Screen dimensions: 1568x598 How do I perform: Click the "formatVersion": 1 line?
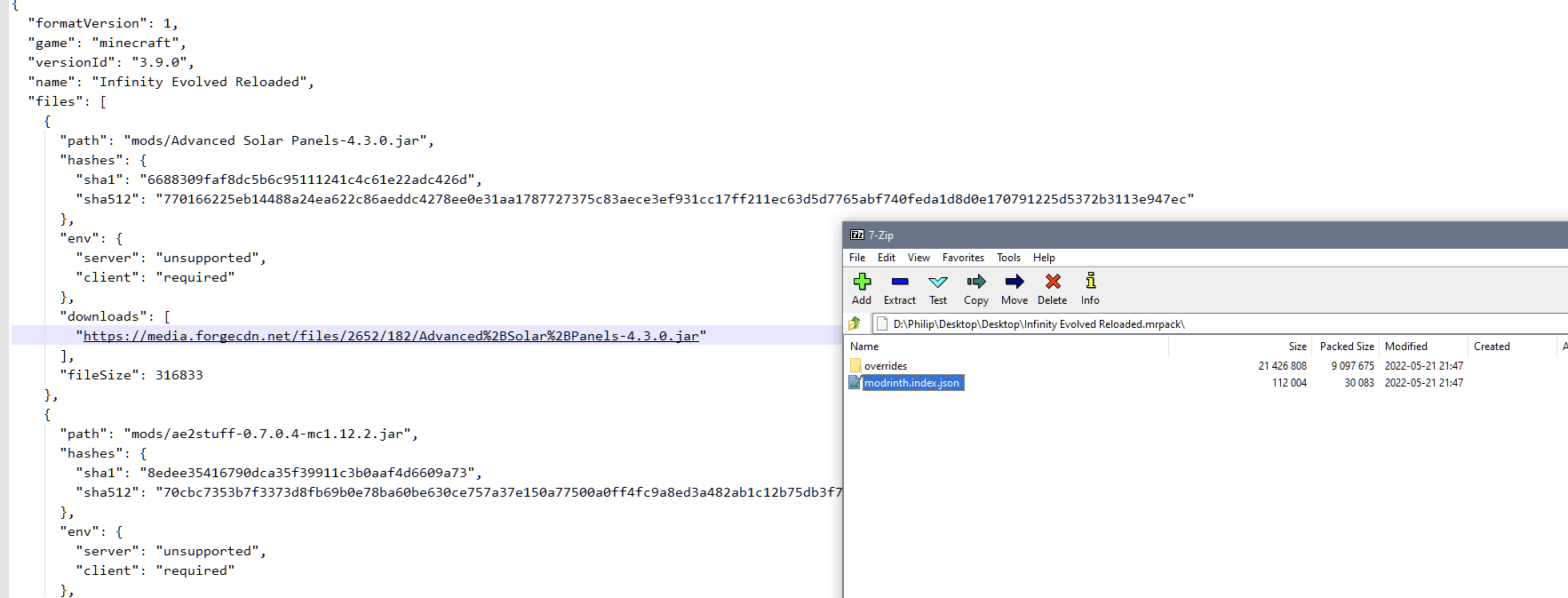[103, 23]
